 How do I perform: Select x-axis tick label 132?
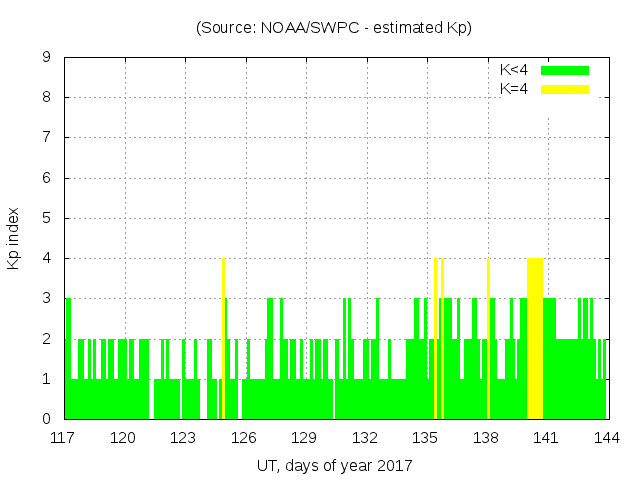pos(365,437)
